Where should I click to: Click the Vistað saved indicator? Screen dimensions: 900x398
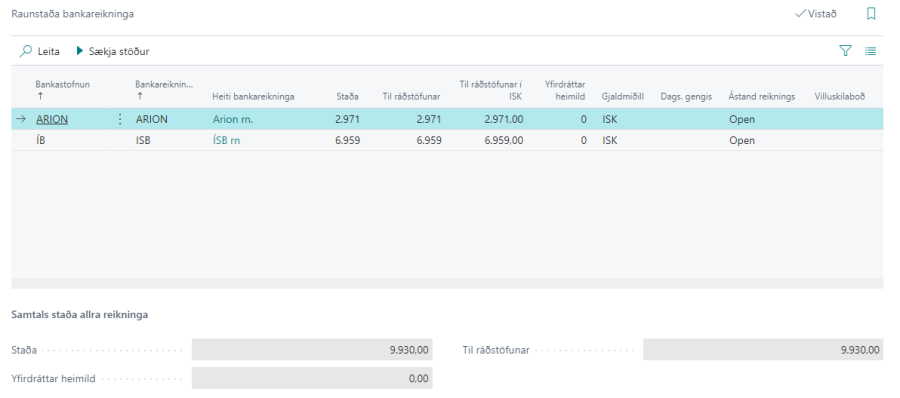pyautogui.click(x=816, y=14)
